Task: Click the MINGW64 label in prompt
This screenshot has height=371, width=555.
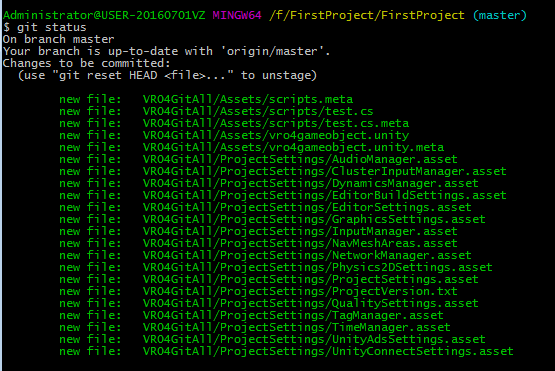Action: pyautogui.click(x=237, y=15)
